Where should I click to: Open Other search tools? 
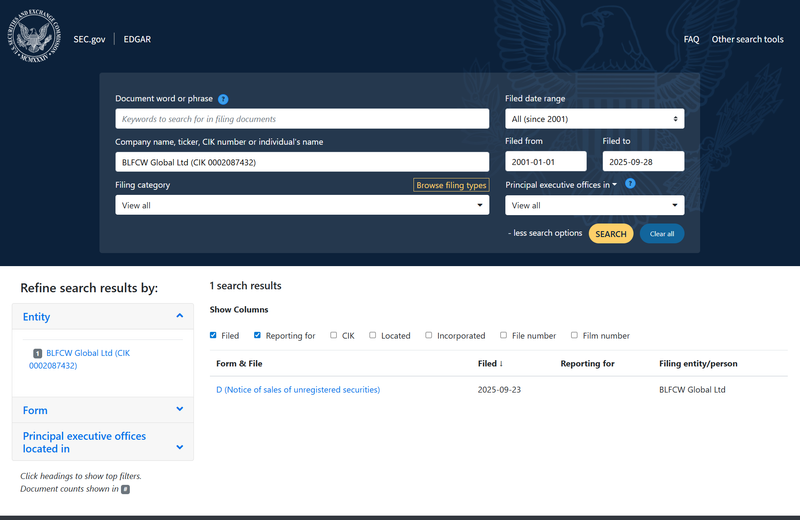coord(747,39)
